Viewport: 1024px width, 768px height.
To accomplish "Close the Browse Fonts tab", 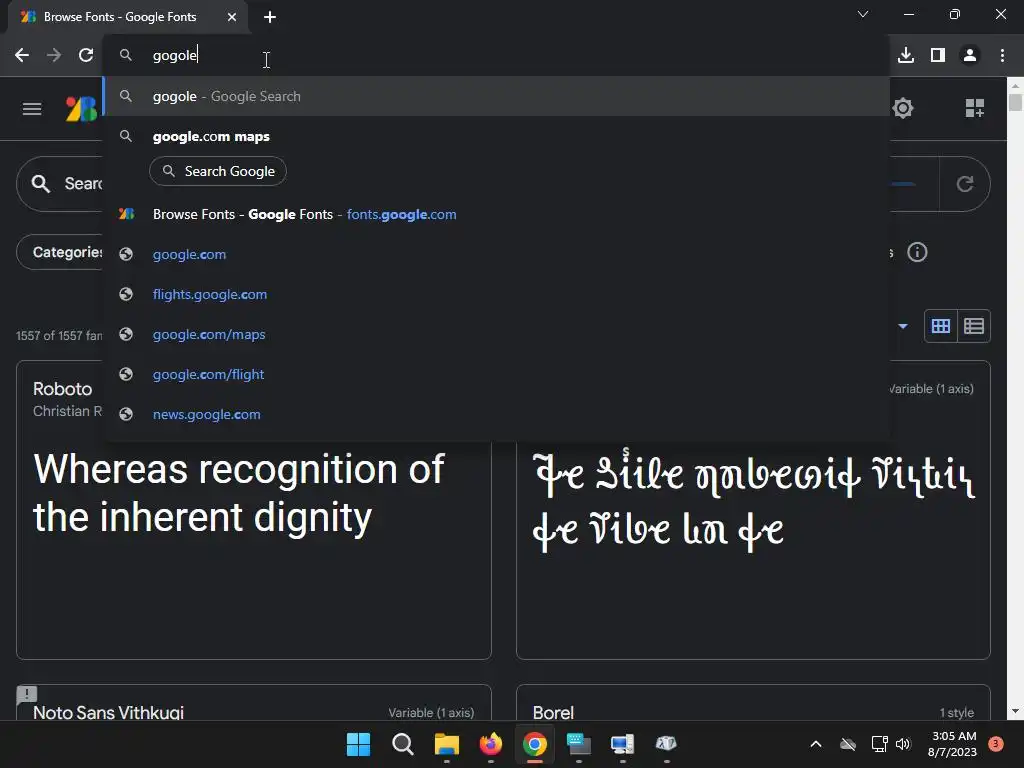I will pos(232,17).
